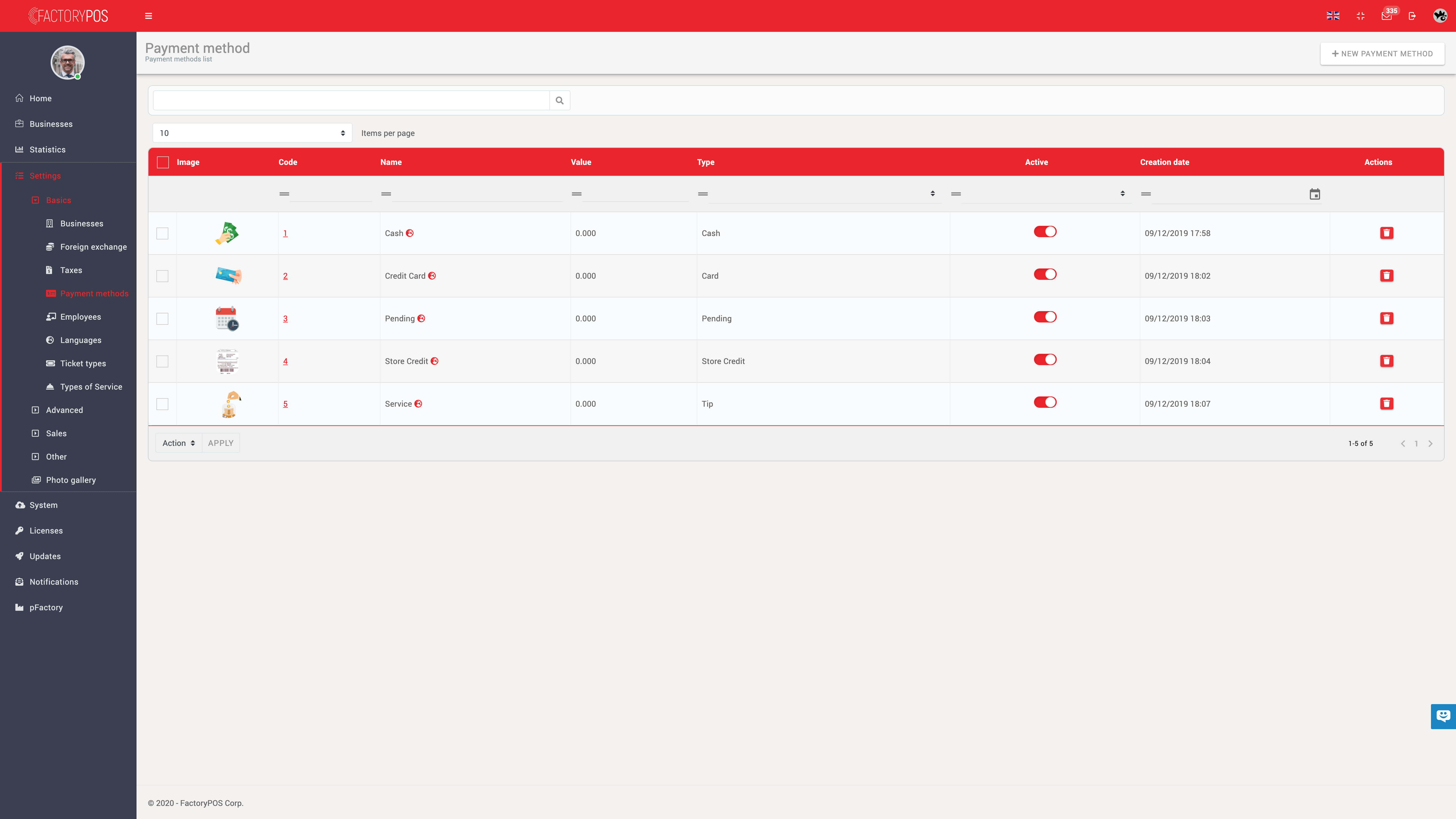Screen dimensions: 1456x819
Task: Open the Active filter dropdown
Action: coord(1046,194)
